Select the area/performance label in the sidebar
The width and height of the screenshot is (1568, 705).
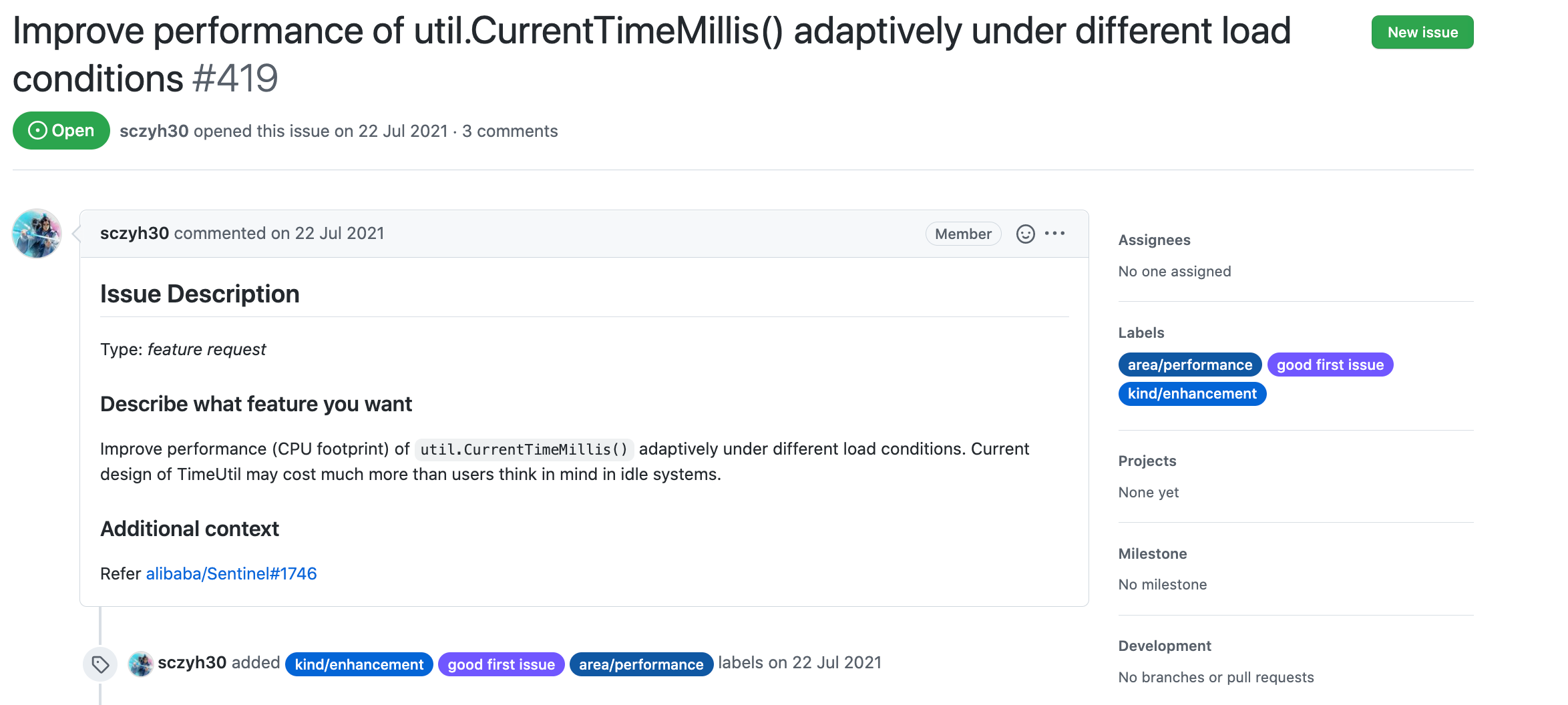click(x=1189, y=365)
